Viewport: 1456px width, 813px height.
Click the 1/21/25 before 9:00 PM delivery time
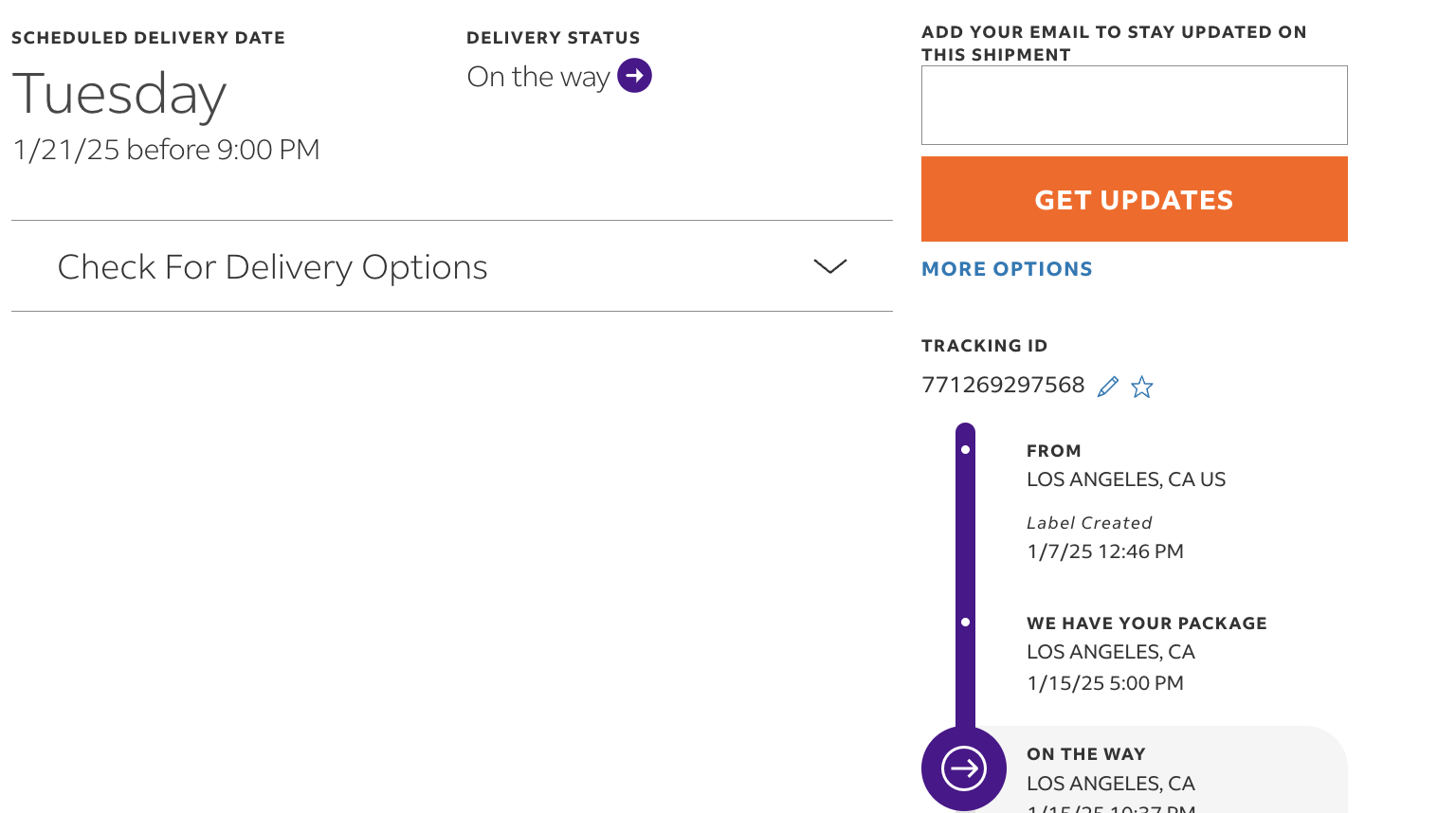point(166,150)
